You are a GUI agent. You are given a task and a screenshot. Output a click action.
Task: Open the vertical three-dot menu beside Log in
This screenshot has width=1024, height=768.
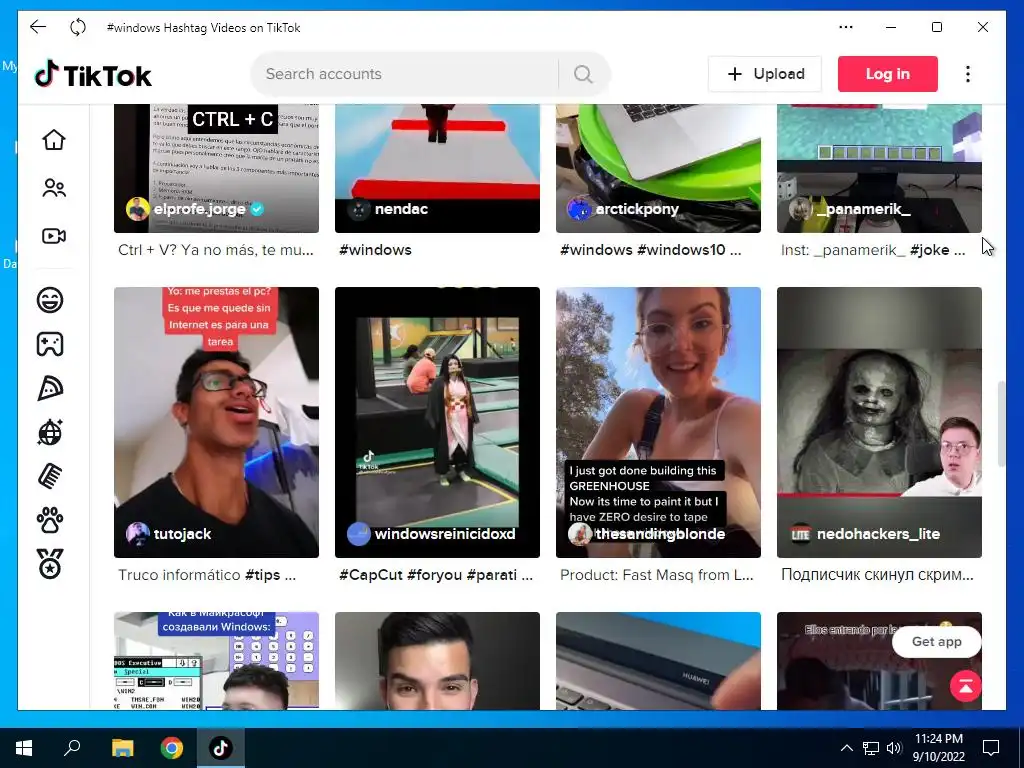(x=968, y=74)
